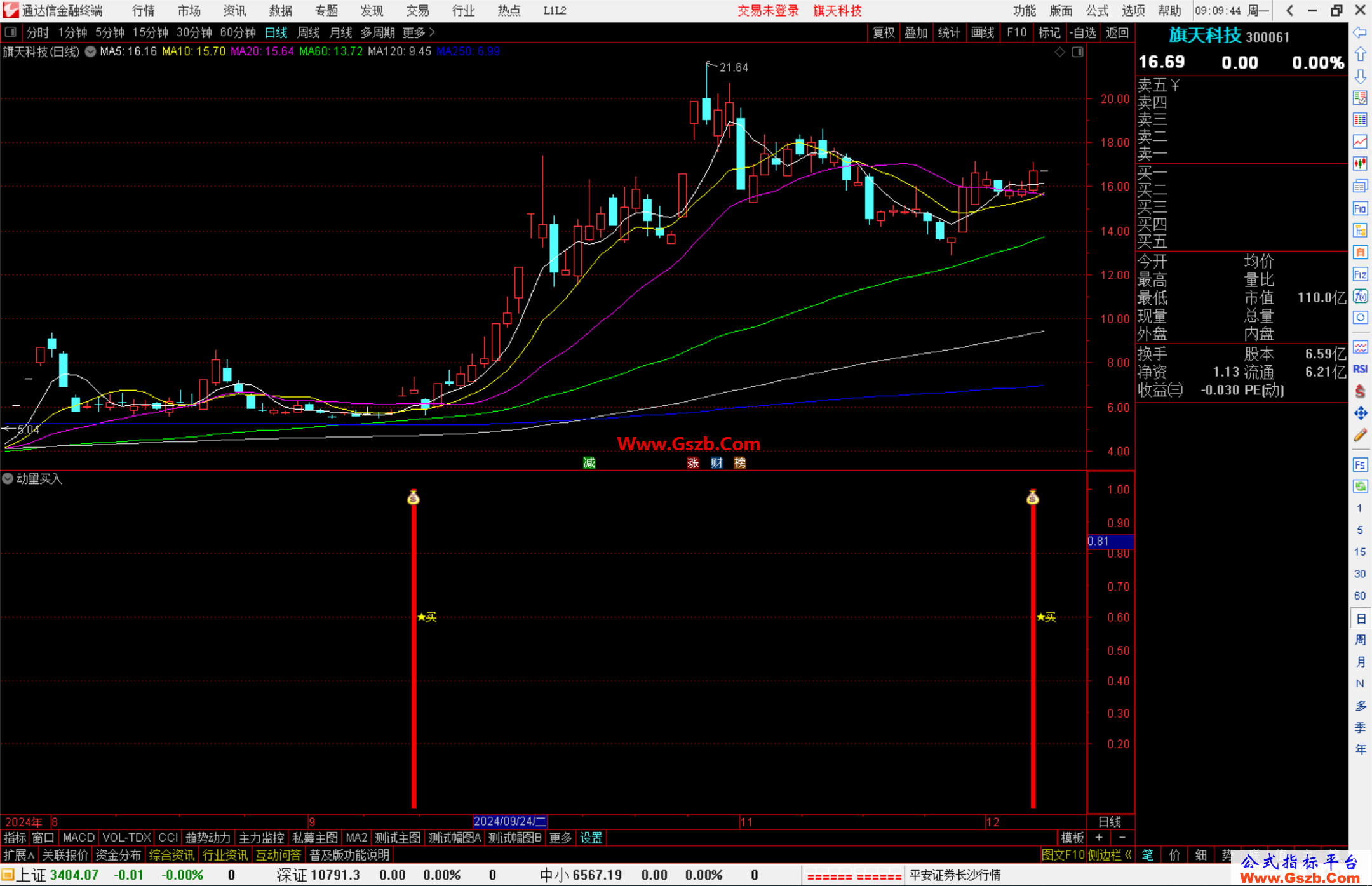The height and width of the screenshot is (886, 1372).
Task: Click the down arrow icon in right sidebar
Action: point(1360,76)
